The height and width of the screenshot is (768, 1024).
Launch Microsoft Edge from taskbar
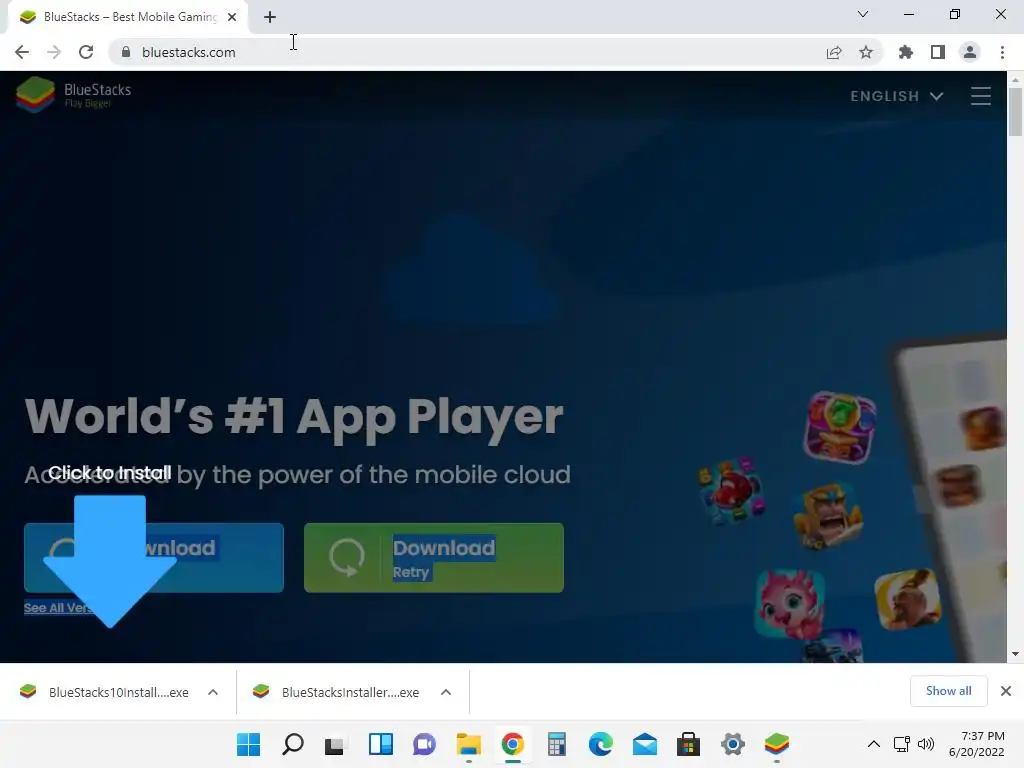[x=601, y=744]
